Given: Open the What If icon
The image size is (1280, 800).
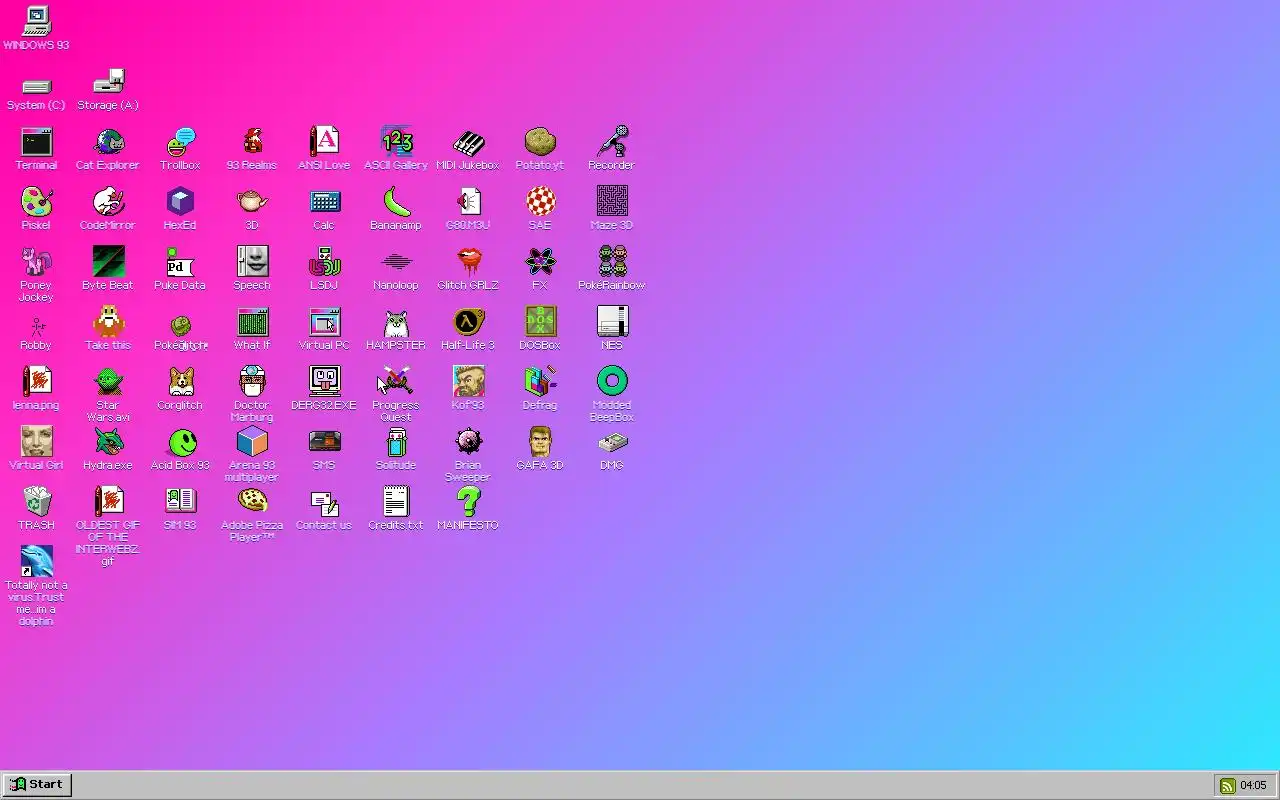Looking at the screenshot, I should coord(252,322).
